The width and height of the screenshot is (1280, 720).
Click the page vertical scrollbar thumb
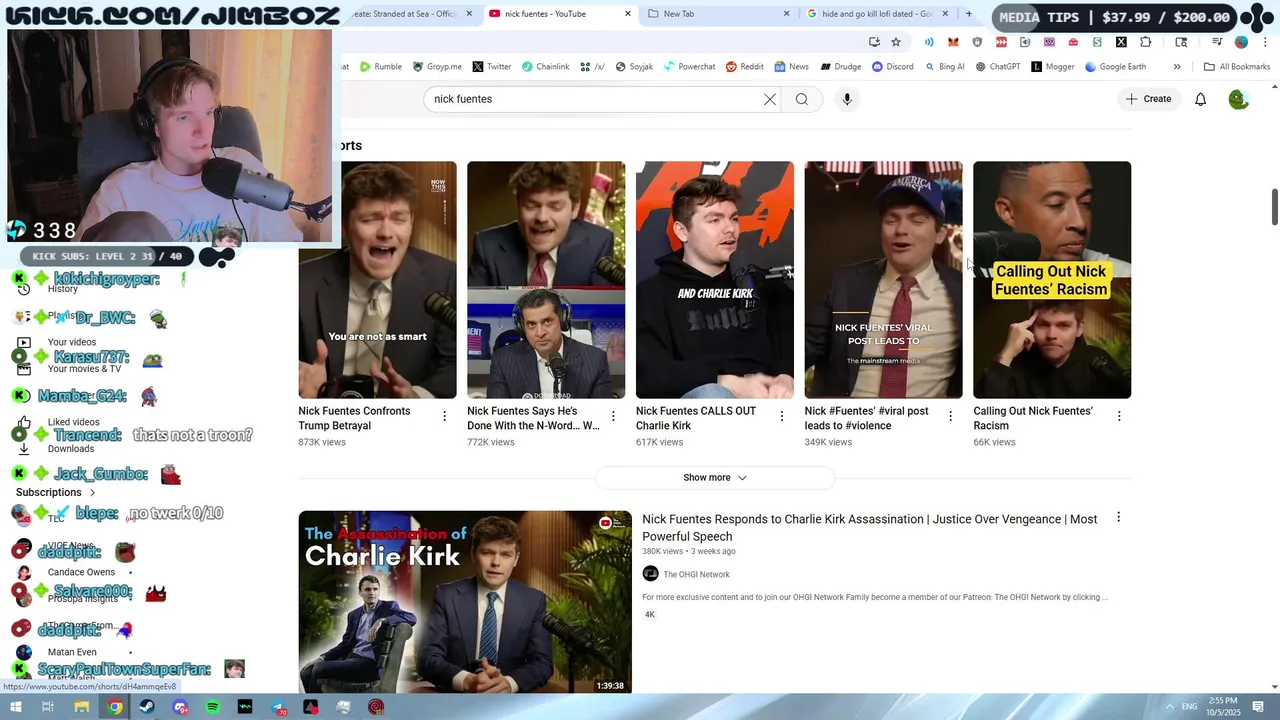coord(1274,207)
